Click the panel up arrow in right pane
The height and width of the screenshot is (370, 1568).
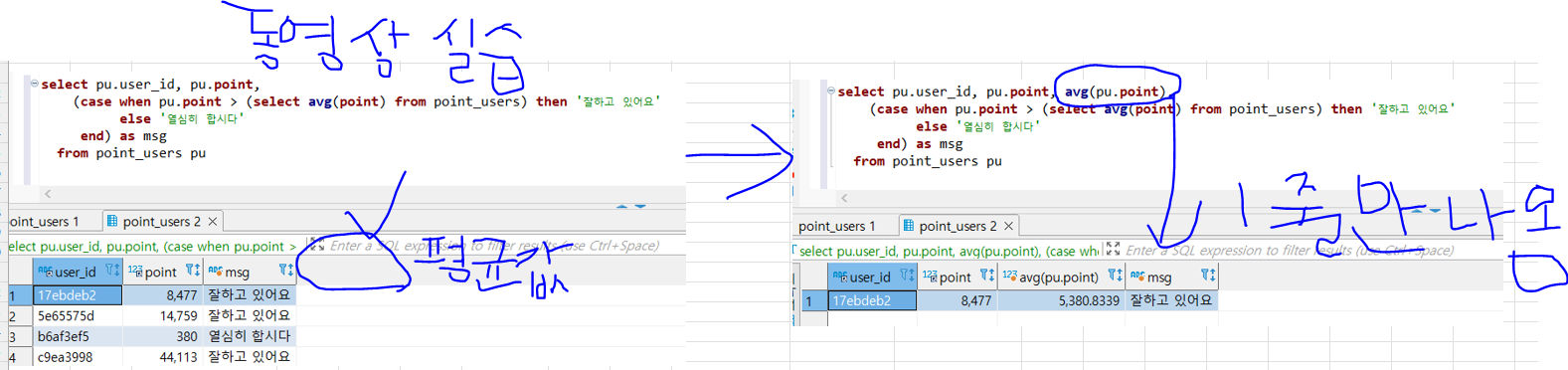point(1417,211)
